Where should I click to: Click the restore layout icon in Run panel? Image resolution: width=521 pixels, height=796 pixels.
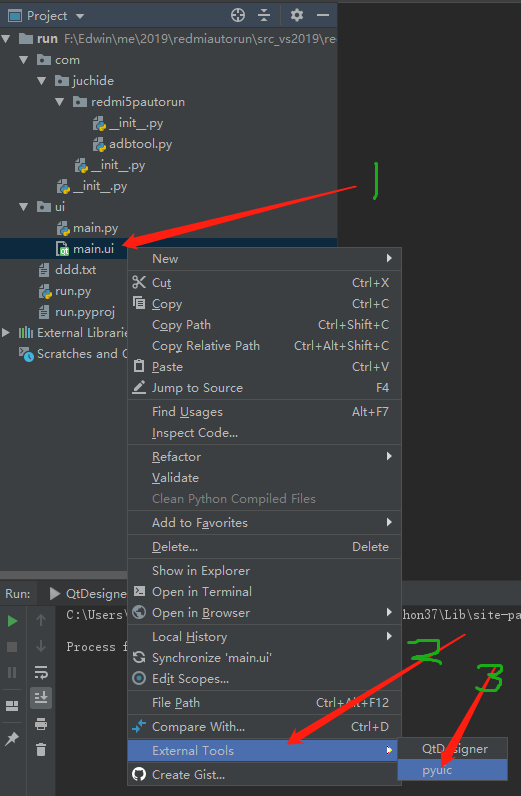pyautogui.click(x=12, y=706)
